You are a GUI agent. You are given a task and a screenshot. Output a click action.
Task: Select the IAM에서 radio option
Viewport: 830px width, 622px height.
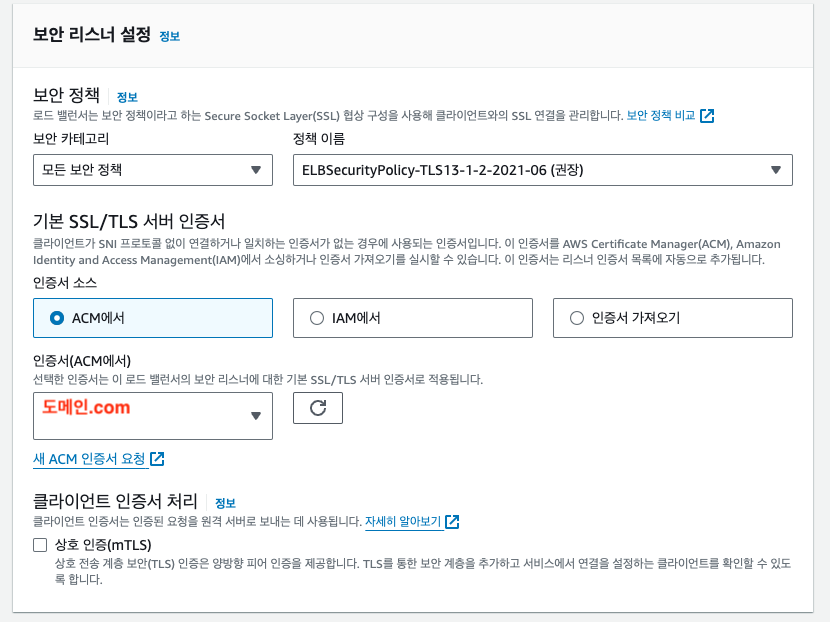click(x=412, y=318)
